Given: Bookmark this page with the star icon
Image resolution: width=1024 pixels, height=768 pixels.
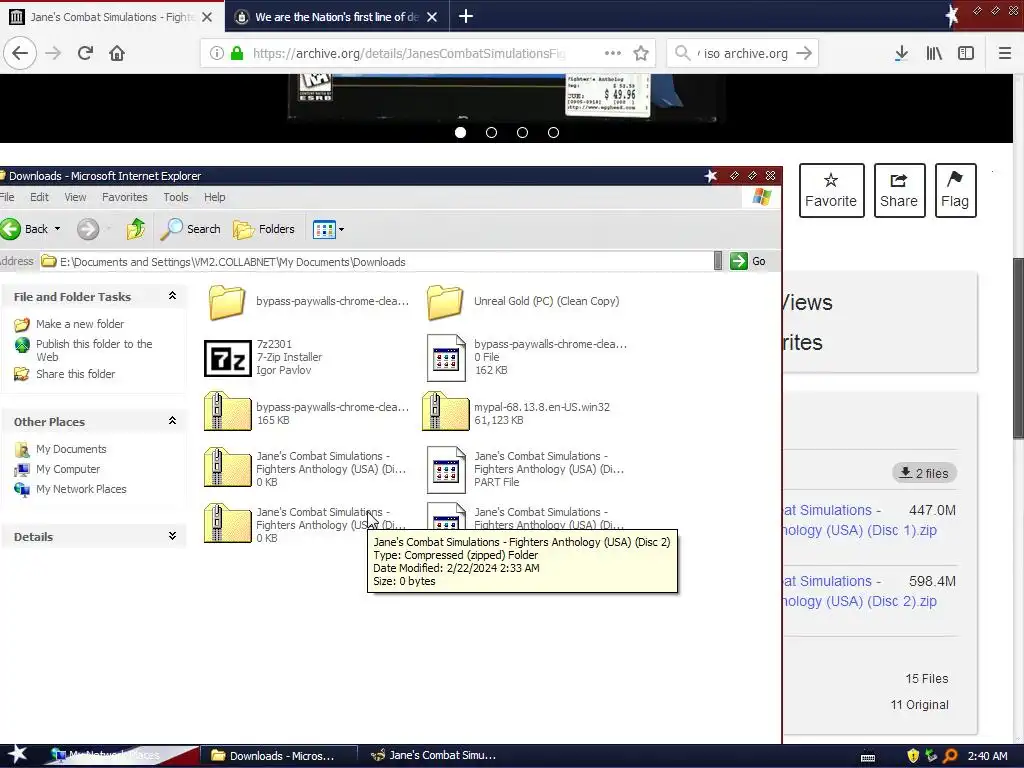Looking at the screenshot, I should point(641,53).
